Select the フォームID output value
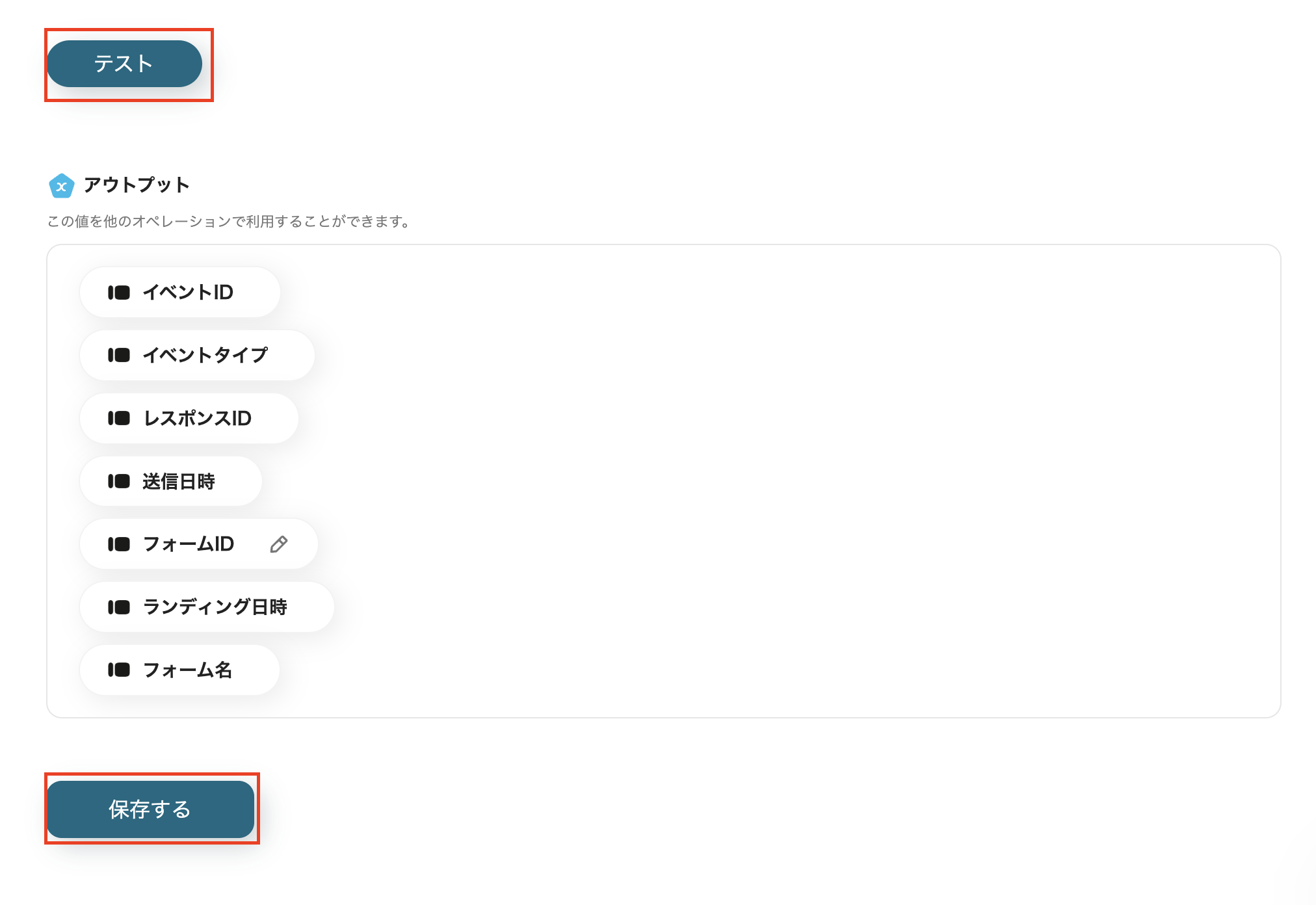The image size is (1316, 905). pos(189,544)
